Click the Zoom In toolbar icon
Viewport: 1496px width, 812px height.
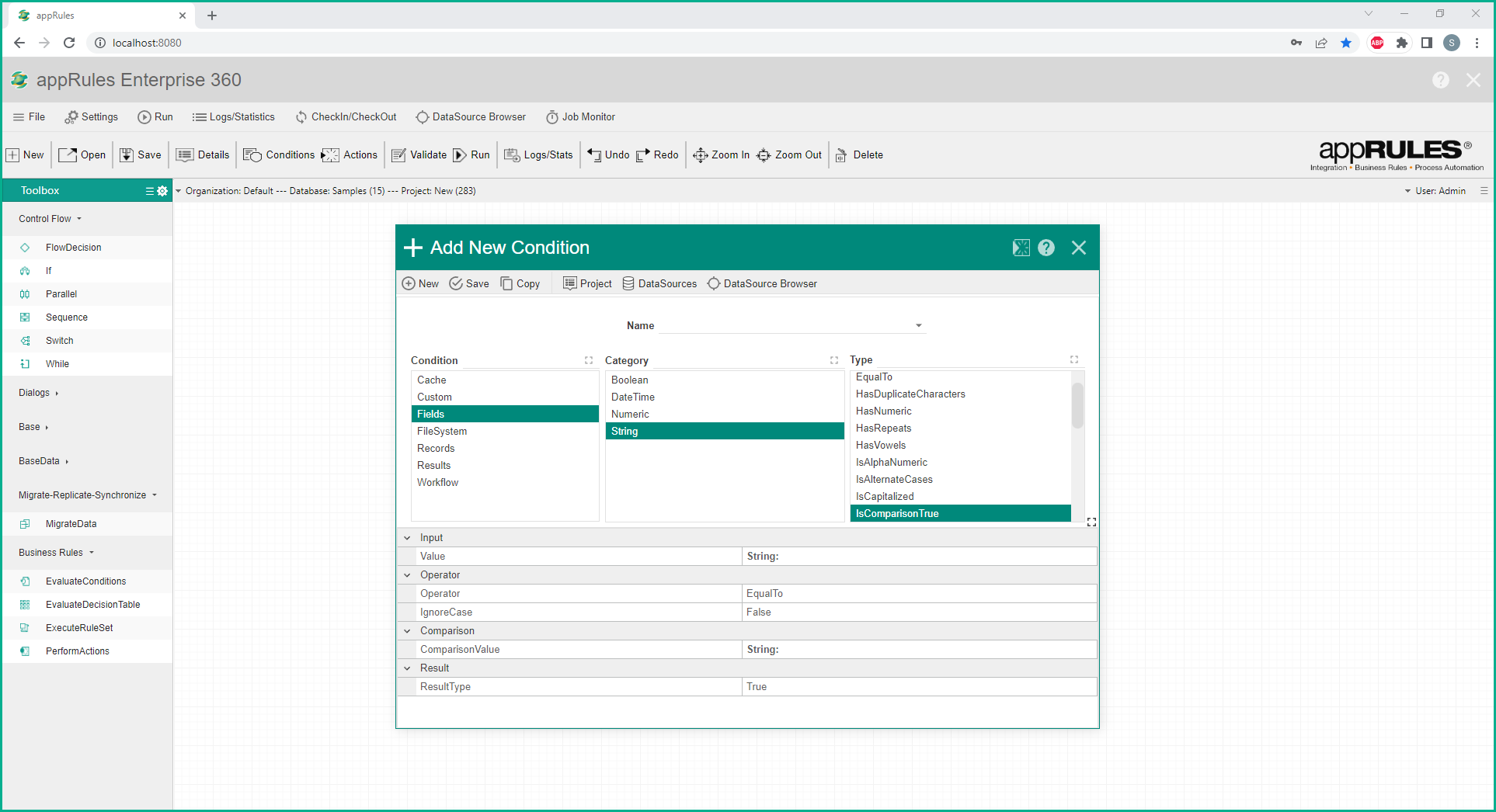[700, 155]
